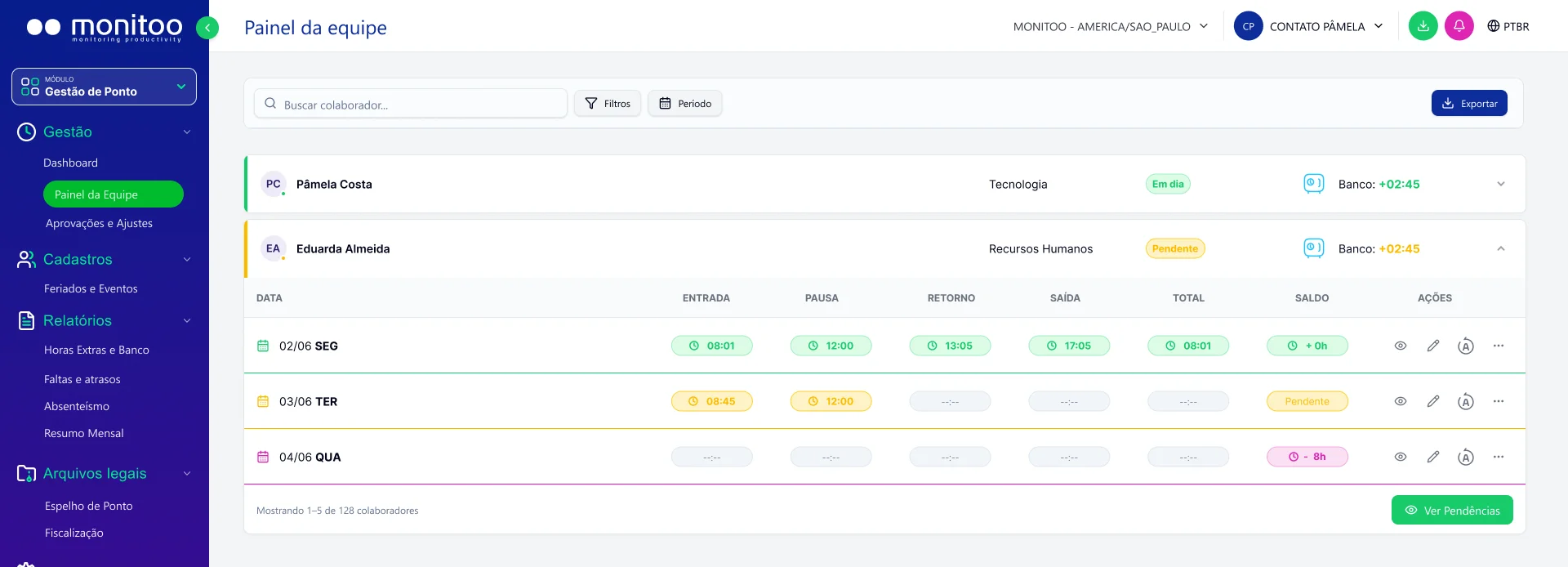Click the Exportar button
The width and height of the screenshot is (1568, 567).
(x=1469, y=103)
